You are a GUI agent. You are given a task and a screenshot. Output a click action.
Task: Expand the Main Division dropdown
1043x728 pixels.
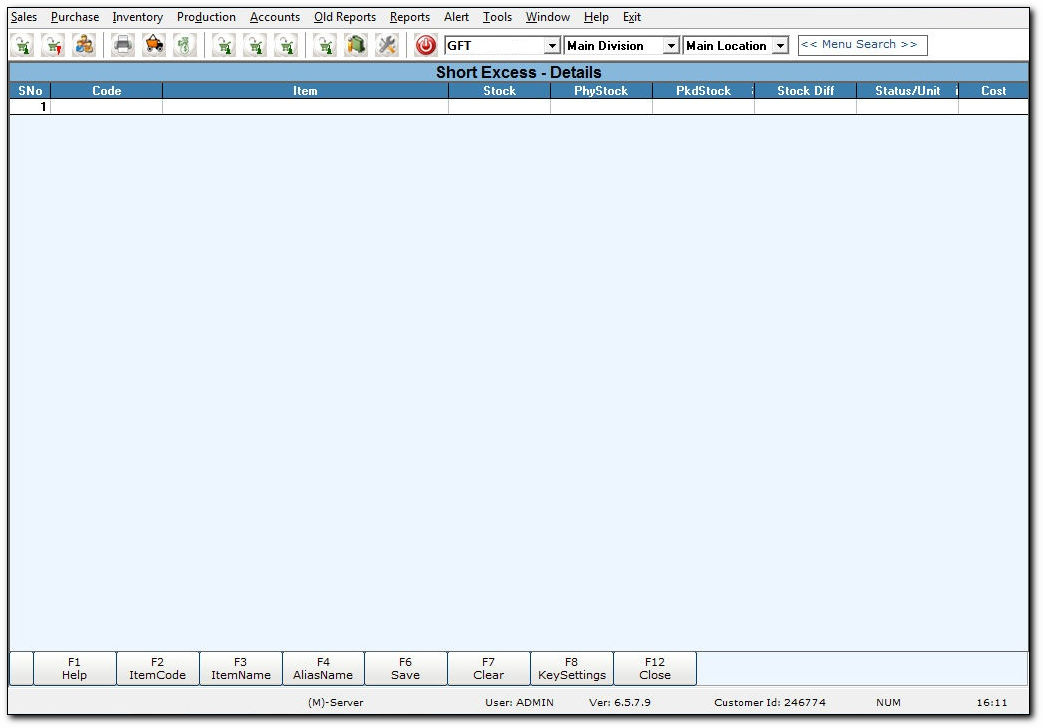tap(671, 45)
